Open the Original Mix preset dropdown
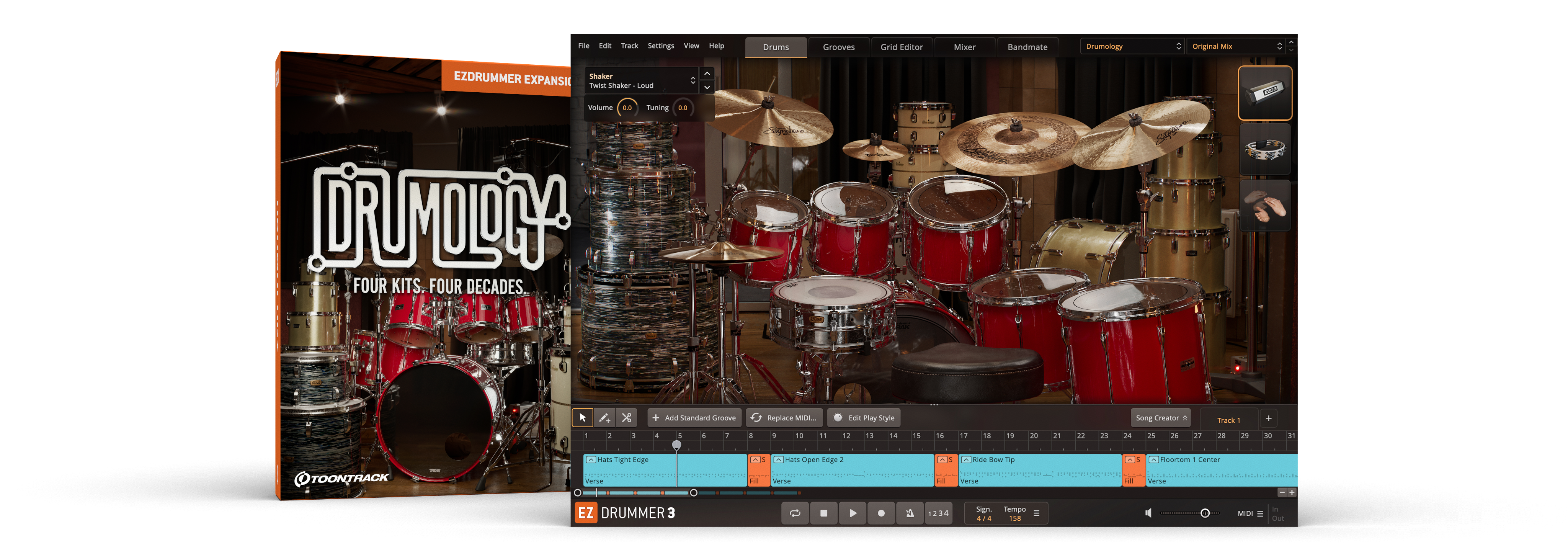 [1236, 46]
